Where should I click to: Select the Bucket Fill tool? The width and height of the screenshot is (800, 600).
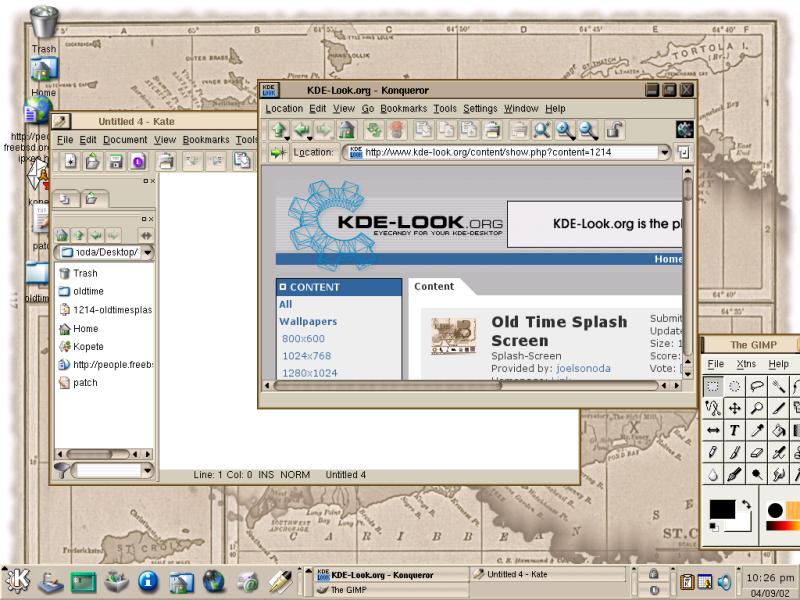tap(779, 430)
